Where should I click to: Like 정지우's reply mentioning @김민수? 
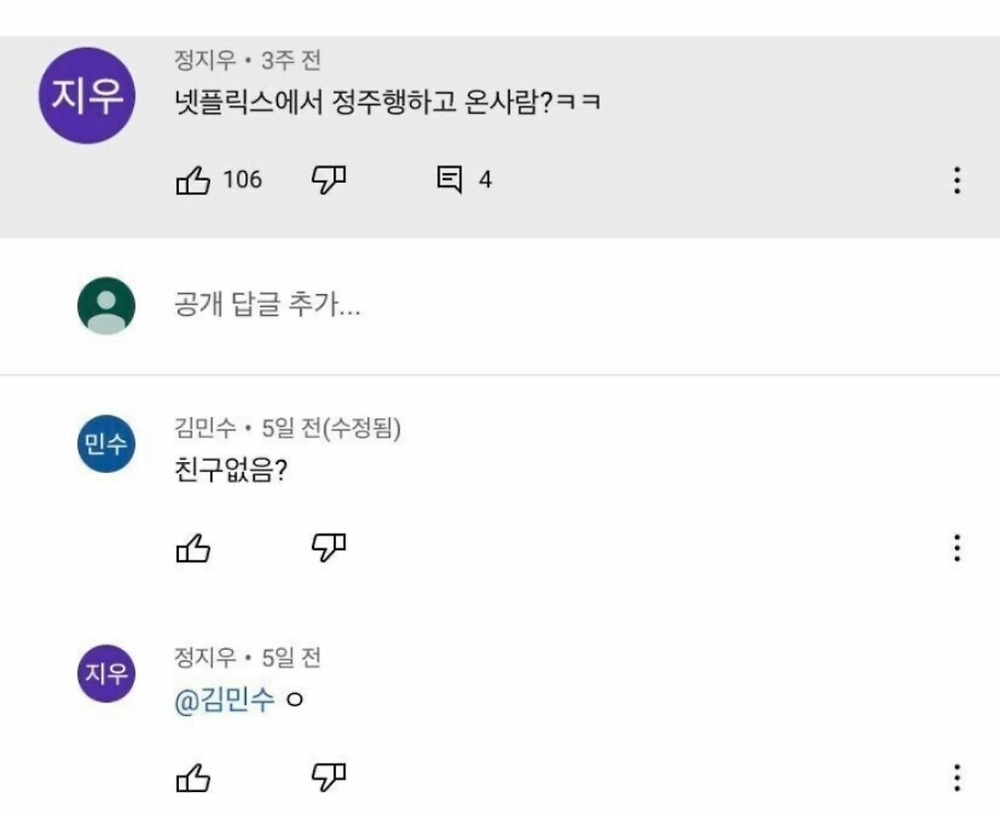tap(193, 778)
